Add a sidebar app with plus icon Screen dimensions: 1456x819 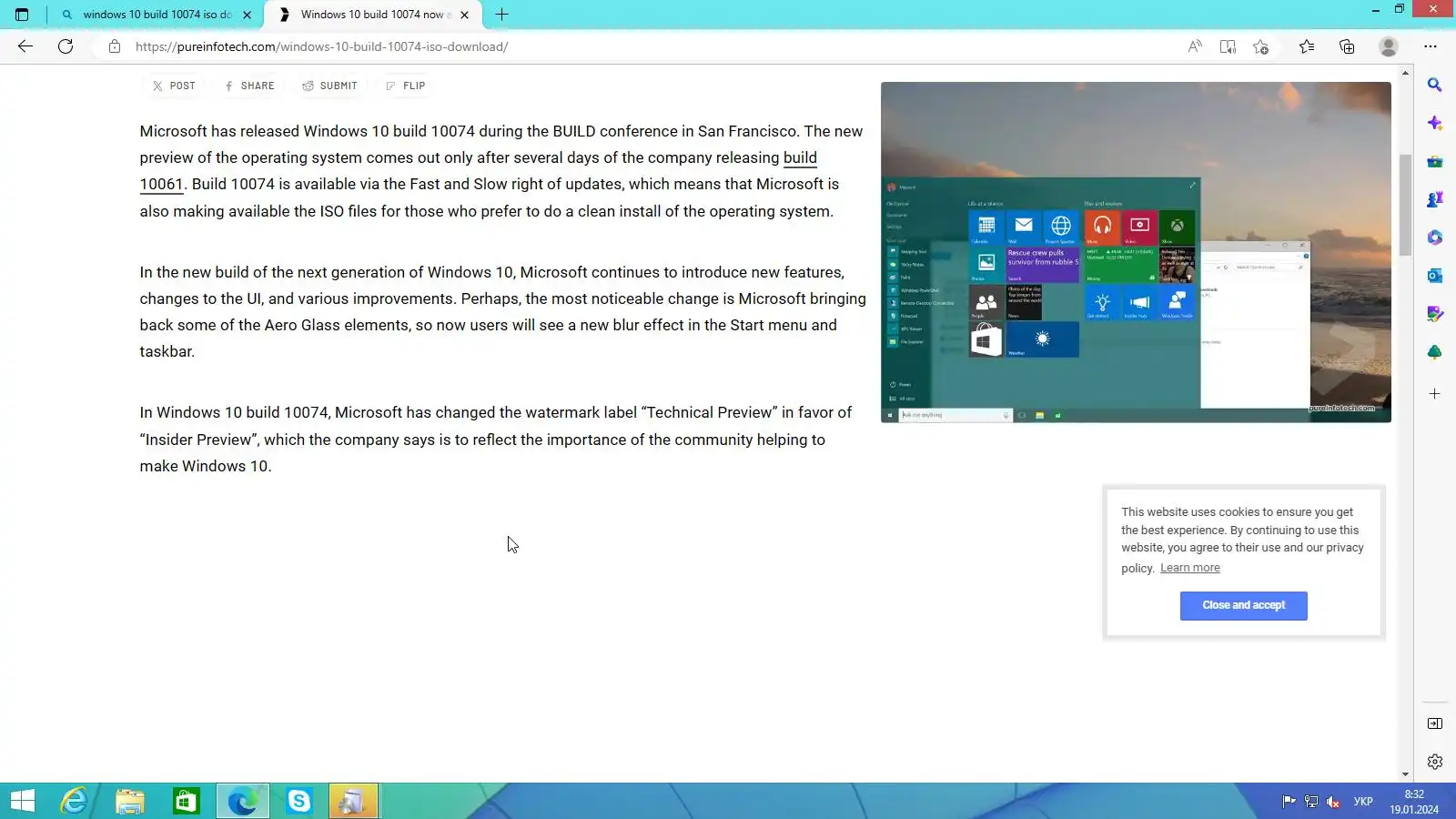[1435, 394]
